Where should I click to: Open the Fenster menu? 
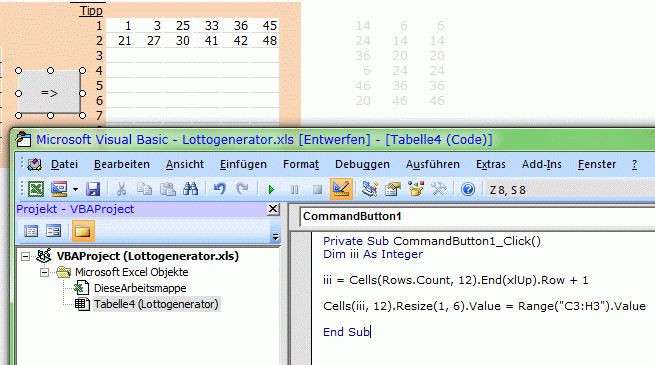pyautogui.click(x=597, y=165)
